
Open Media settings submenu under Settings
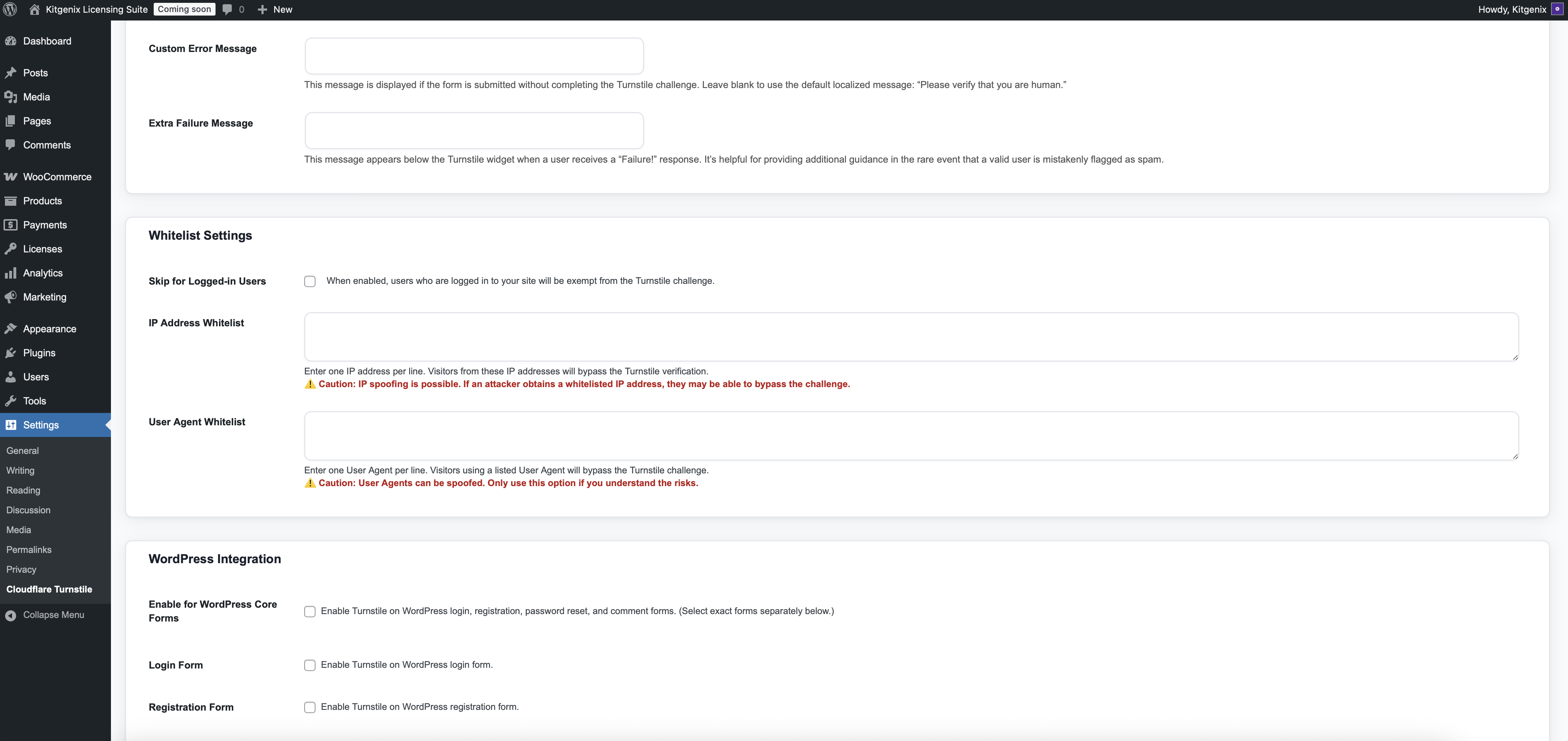pyautogui.click(x=18, y=530)
